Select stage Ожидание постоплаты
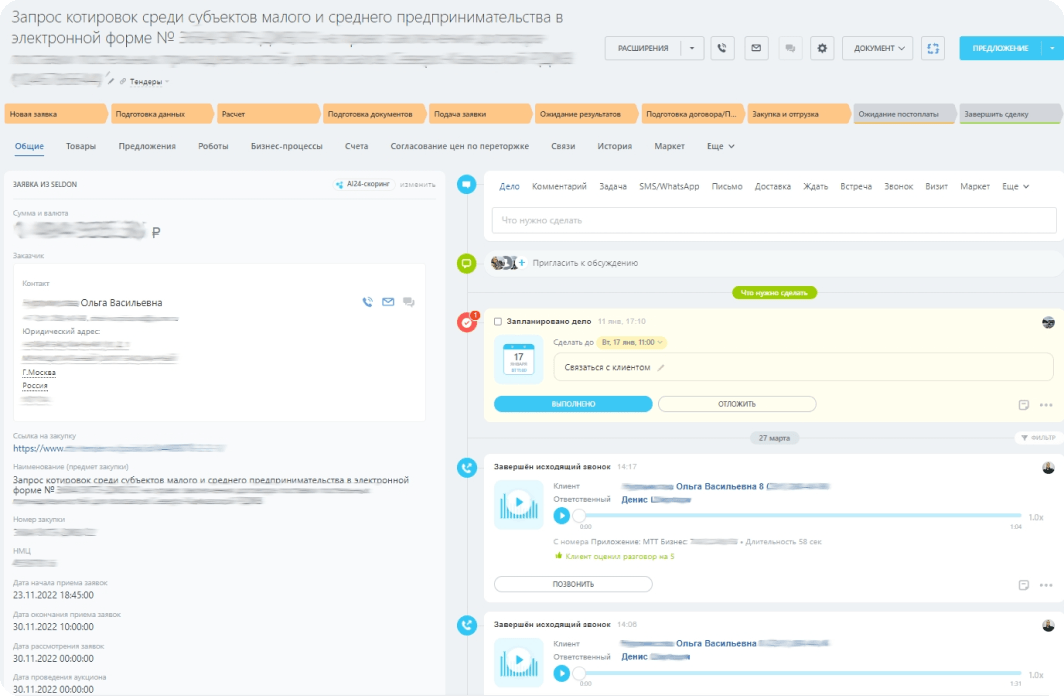The height and width of the screenshot is (696, 1064). coord(904,114)
